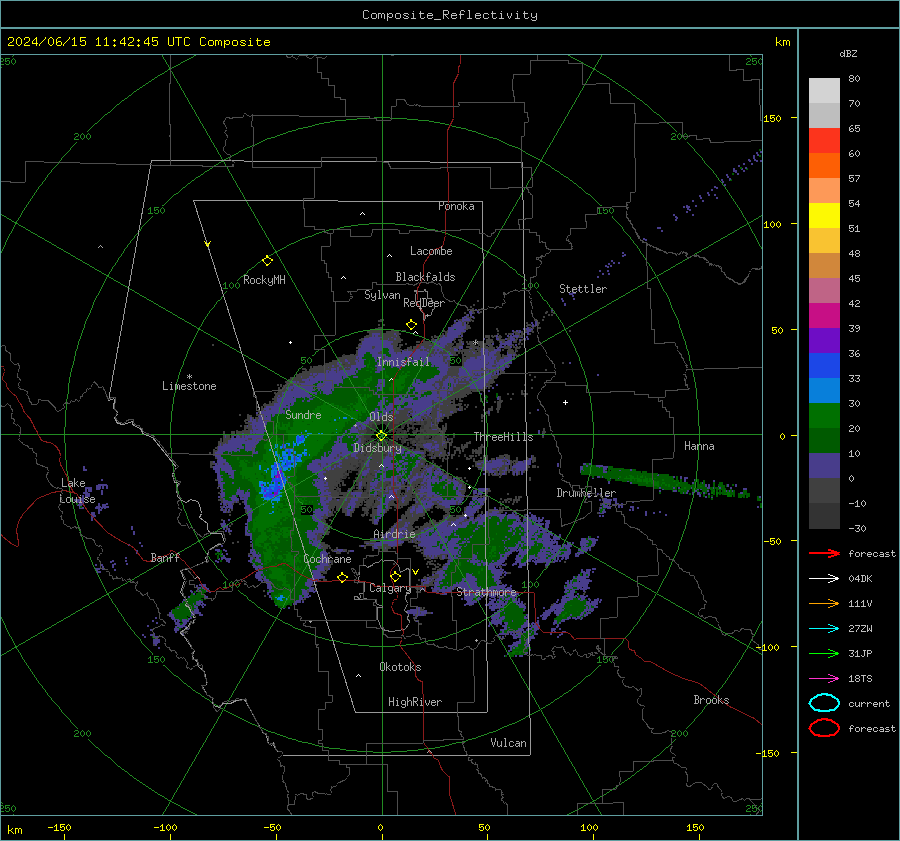This screenshot has width=900, height=841.
Task: Click the green radar streak east of Drumheller
Action: click(665, 480)
